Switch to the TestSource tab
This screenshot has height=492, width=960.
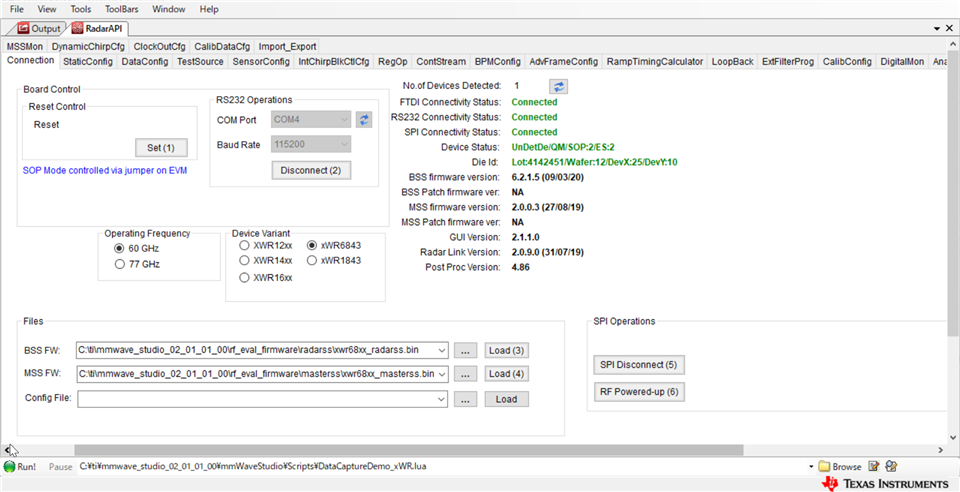click(x=200, y=61)
